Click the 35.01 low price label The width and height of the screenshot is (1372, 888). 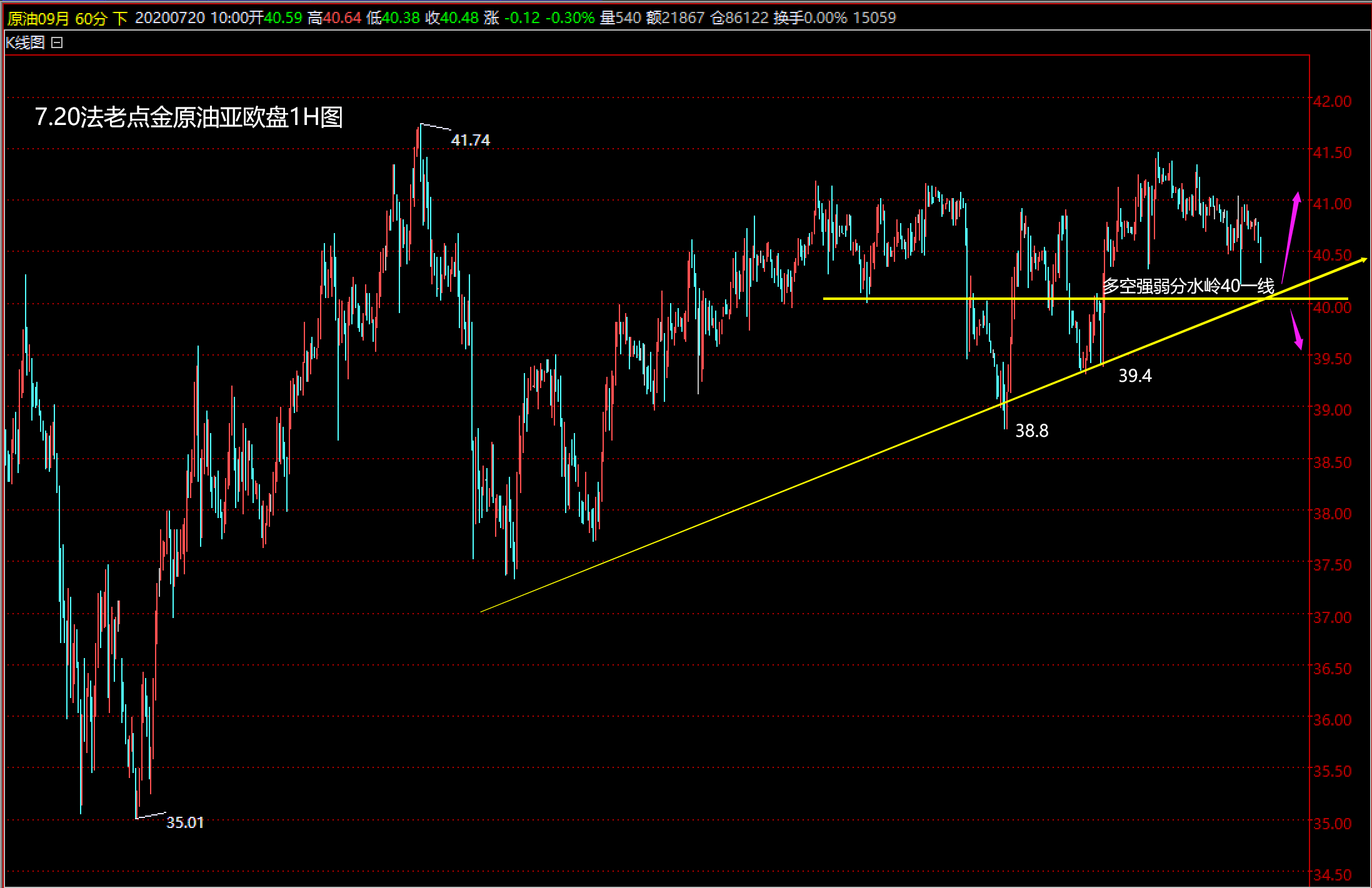(185, 822)
